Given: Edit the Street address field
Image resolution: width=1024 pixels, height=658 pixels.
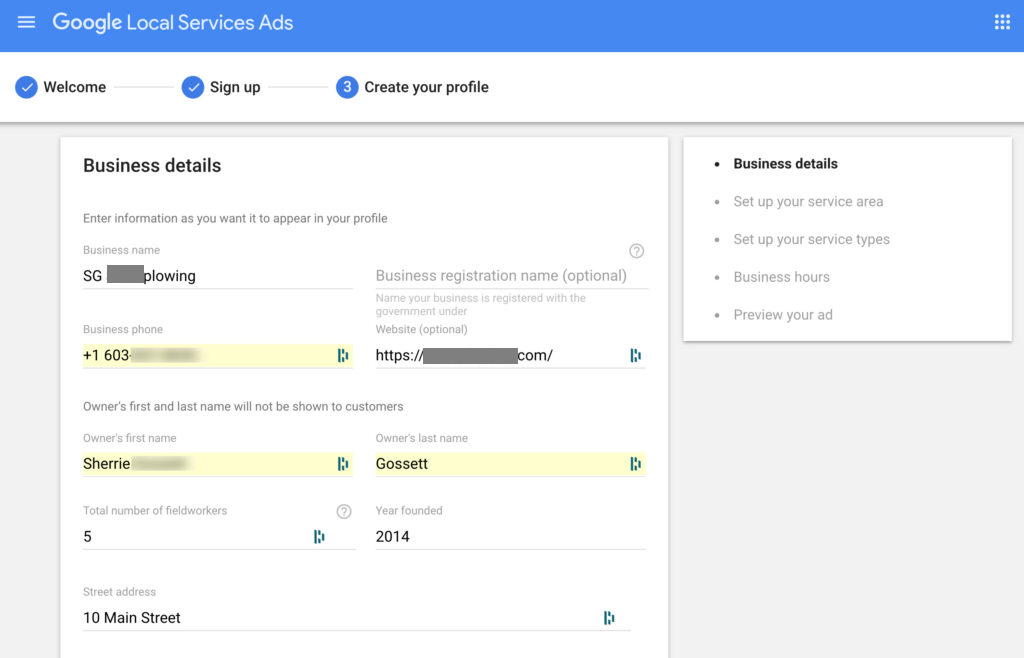Looking at the screenshot, I should pyautogui.click(x=356, y=618).
